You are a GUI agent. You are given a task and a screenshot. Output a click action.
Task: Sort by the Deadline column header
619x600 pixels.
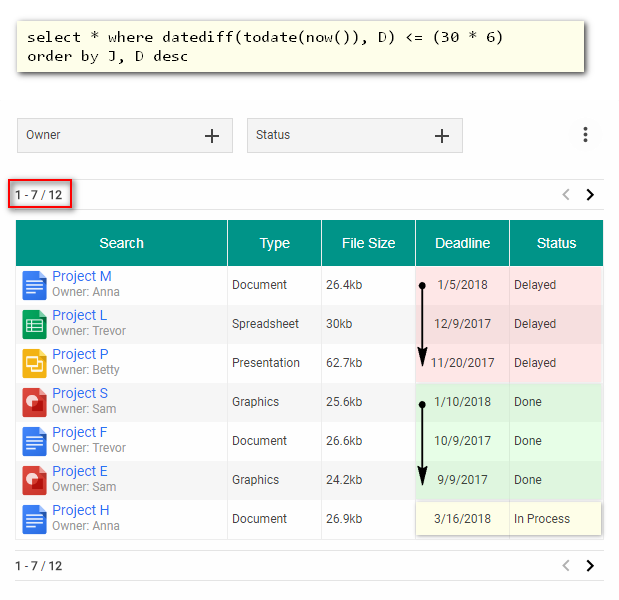(462, 243)
